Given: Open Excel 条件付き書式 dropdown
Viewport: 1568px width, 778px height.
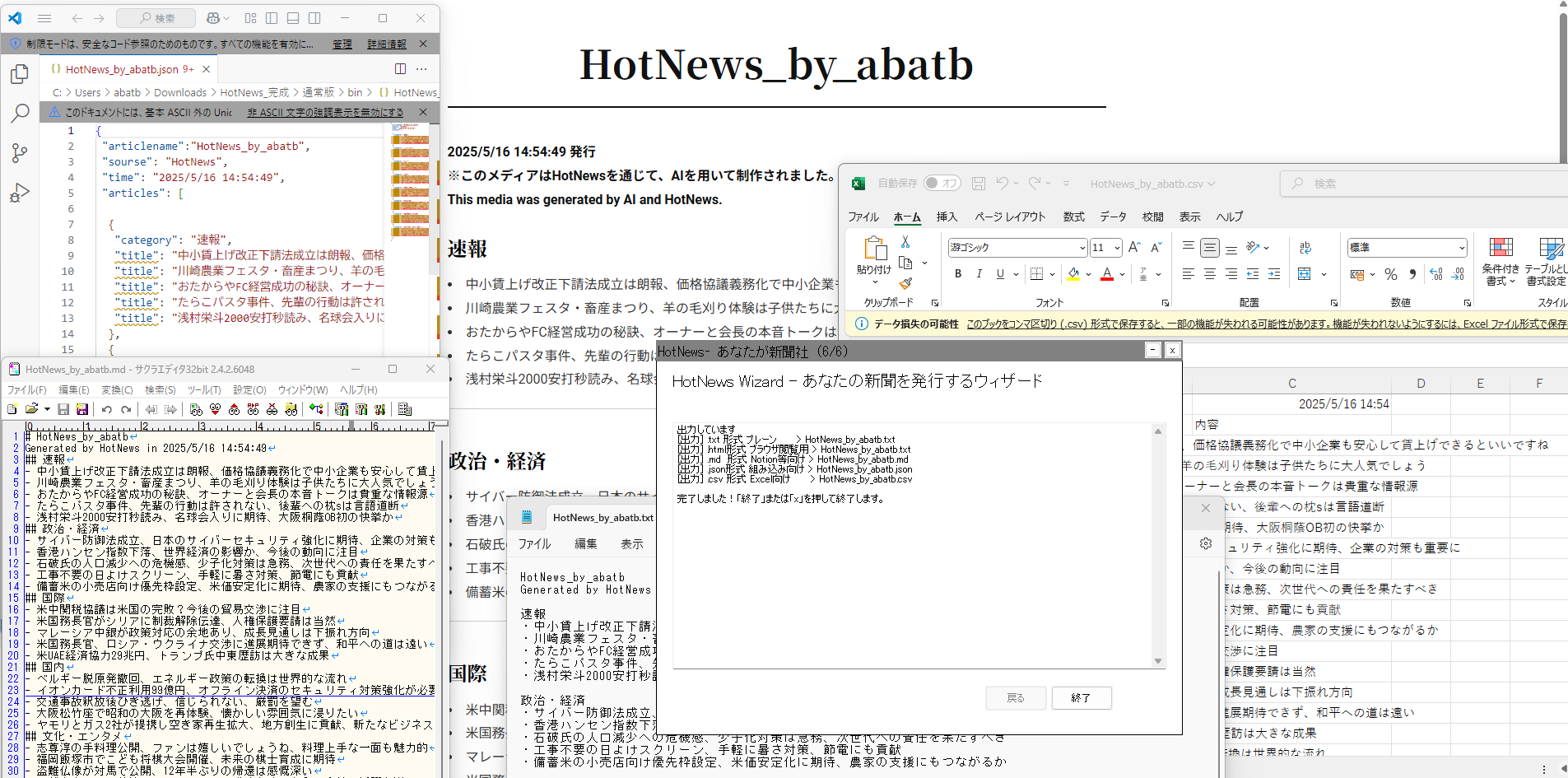Looking at the screenshot, I should tap(1501, 262).
